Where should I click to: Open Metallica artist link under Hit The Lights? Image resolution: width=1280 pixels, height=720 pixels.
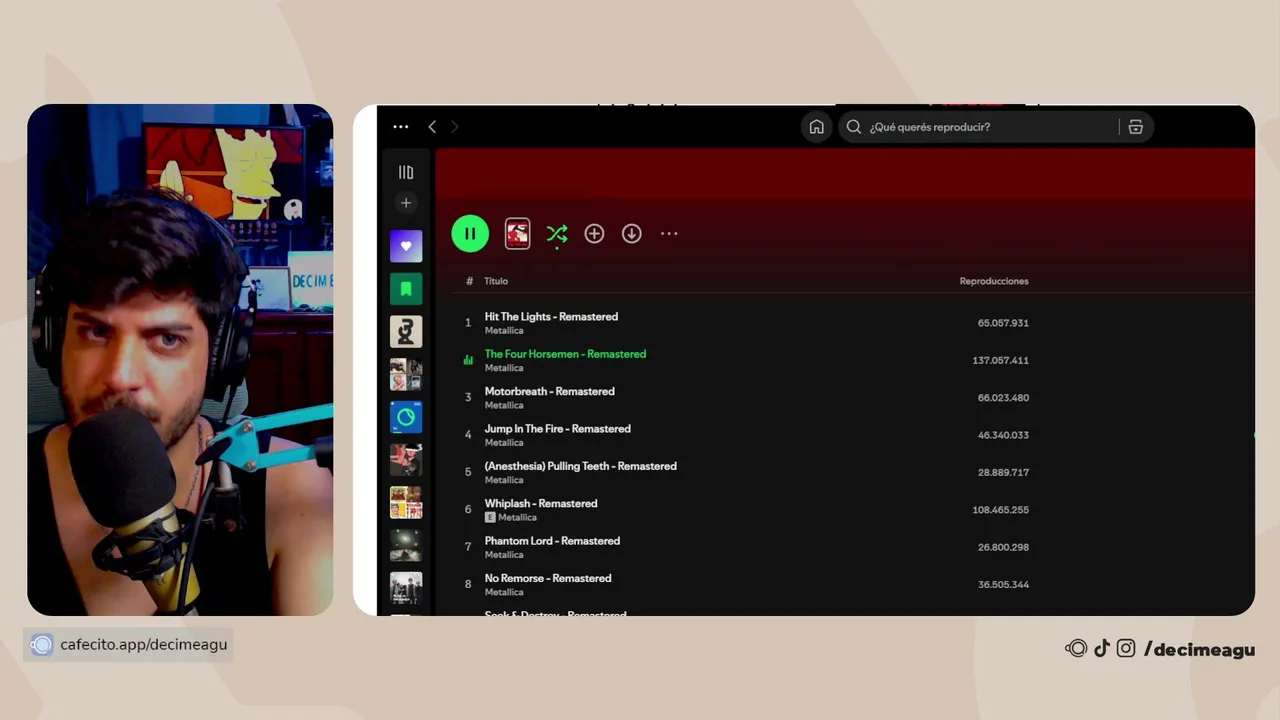tap(504, 331)
